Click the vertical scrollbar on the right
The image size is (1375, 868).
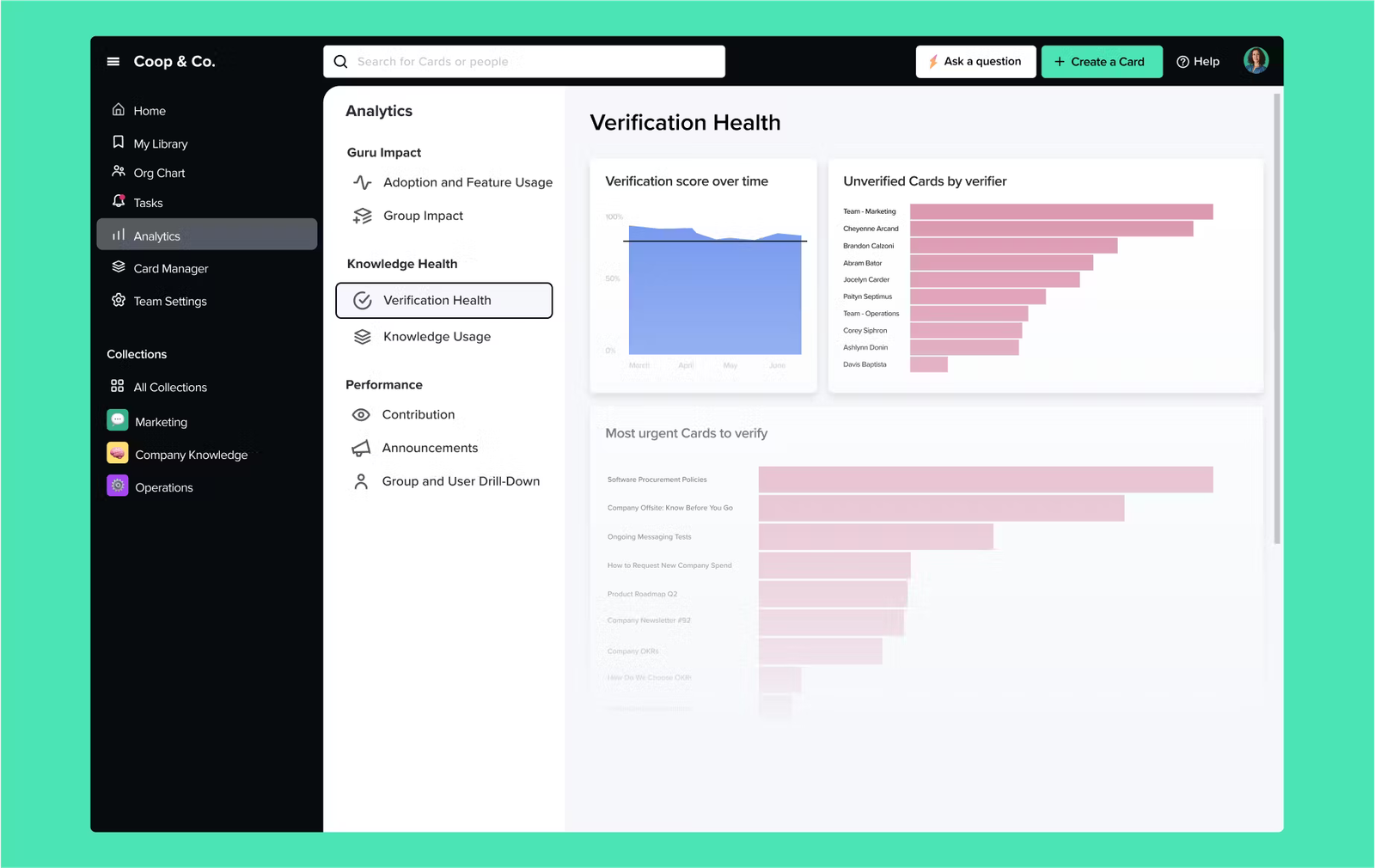[1277, 318]
